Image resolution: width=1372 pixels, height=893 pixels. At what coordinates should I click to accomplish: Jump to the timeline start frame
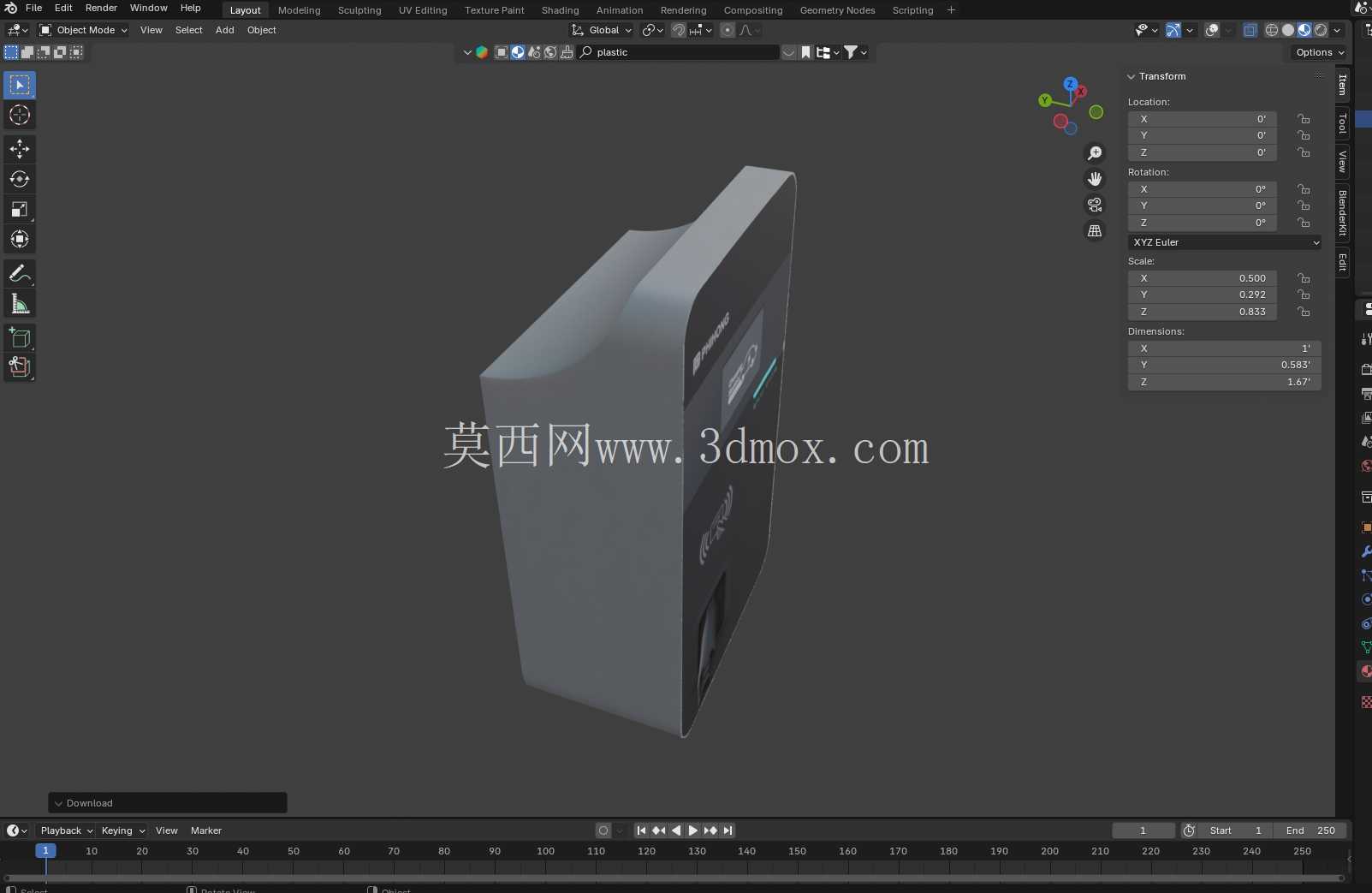(x=641, y=830)
